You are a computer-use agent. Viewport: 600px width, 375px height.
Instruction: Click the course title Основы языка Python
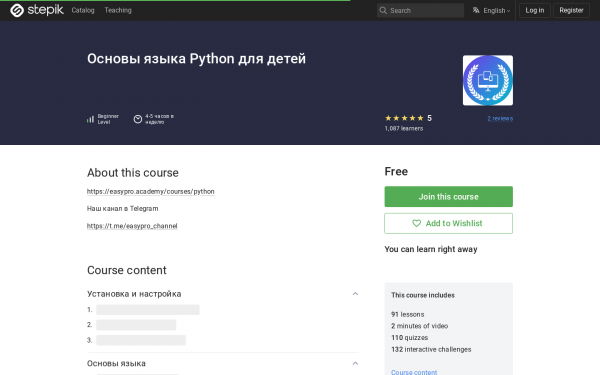click(196, 59)
